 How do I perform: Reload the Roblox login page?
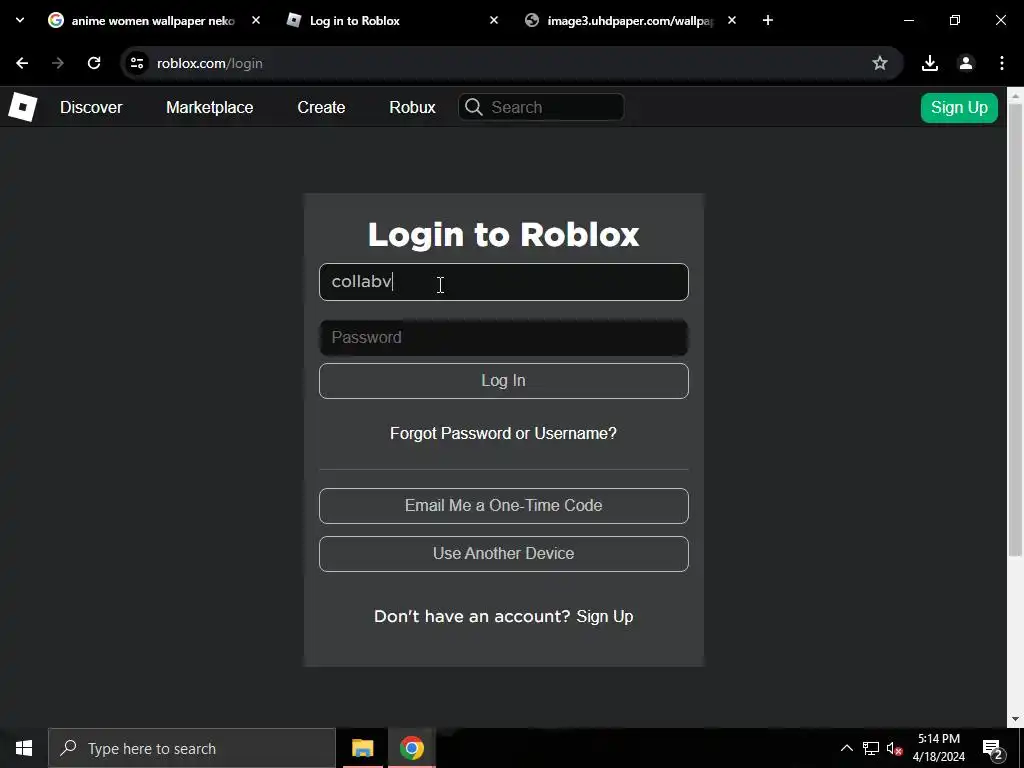coord(94,63)
